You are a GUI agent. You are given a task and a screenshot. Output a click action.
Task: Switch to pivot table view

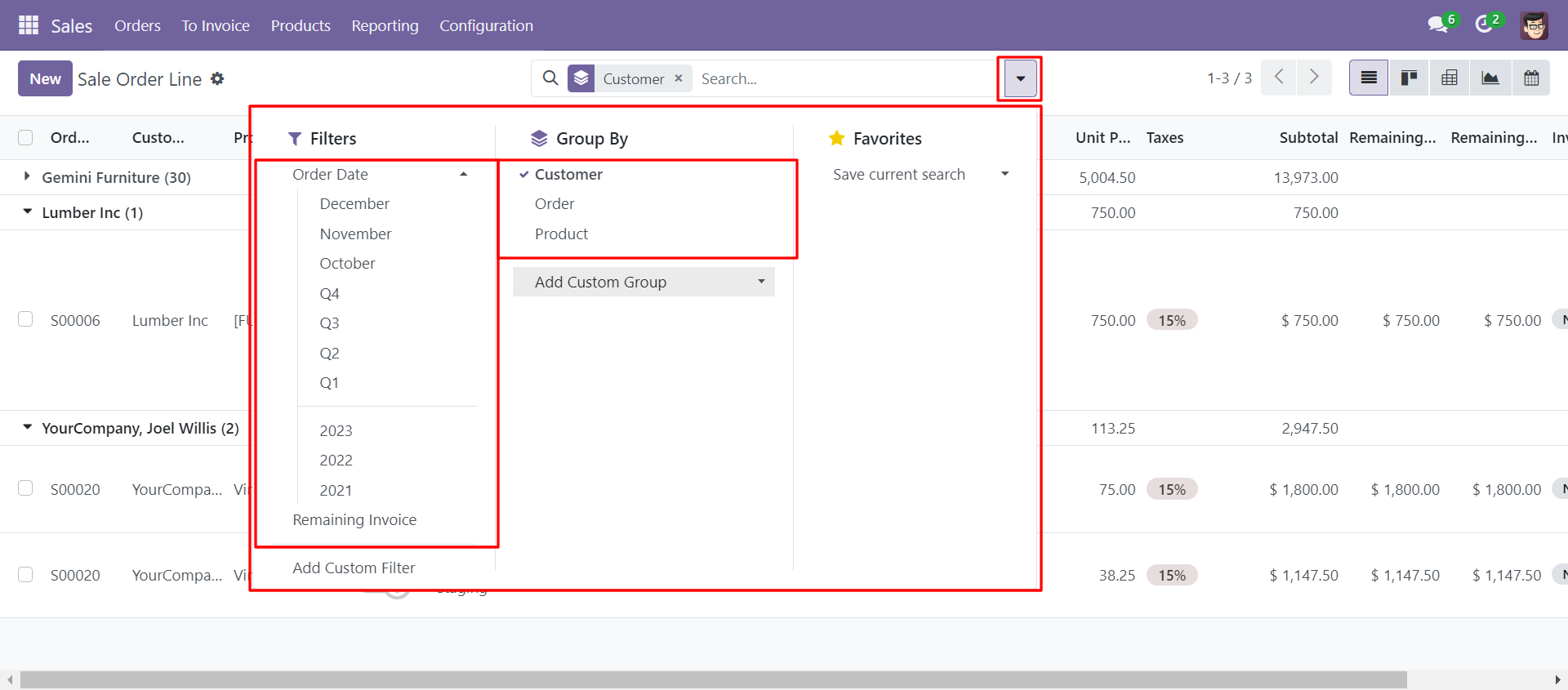[x=1450, y=78]
